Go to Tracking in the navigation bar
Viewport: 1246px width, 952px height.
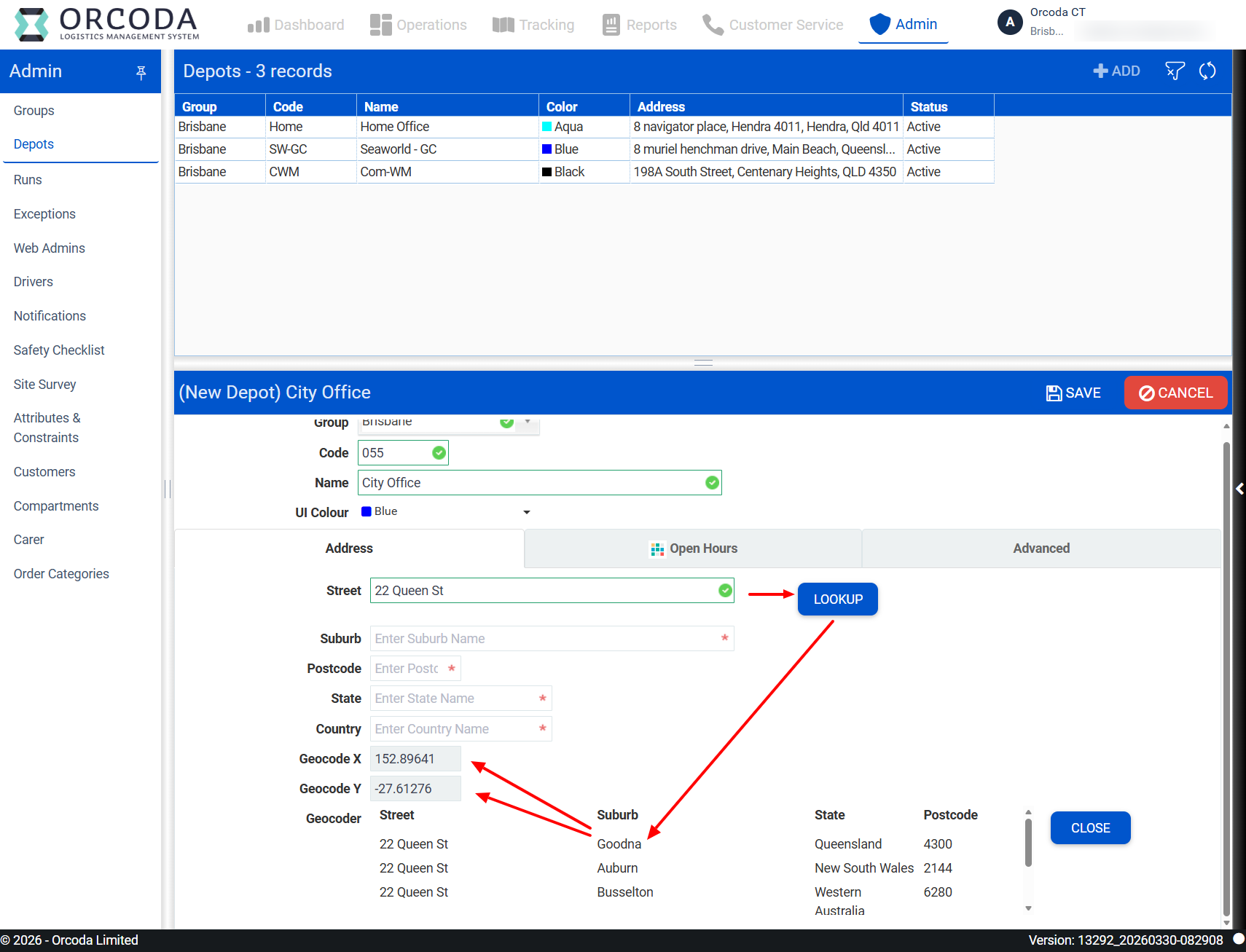pyautogui.click(x=533, y=25)
